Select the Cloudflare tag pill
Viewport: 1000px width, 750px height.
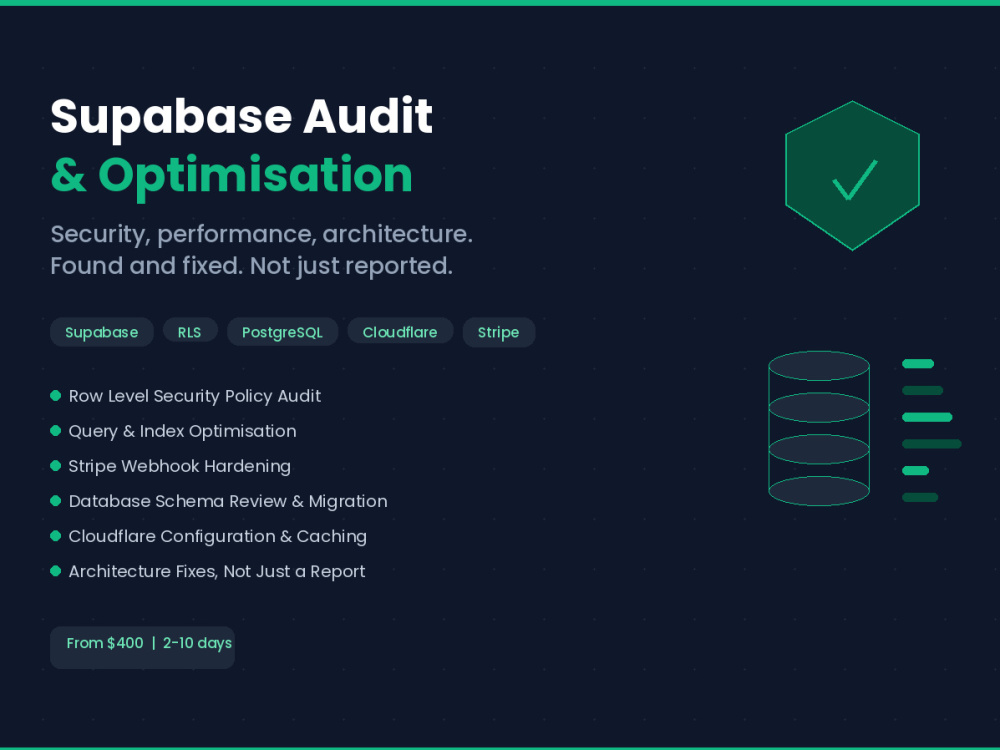tap(400, 330)
